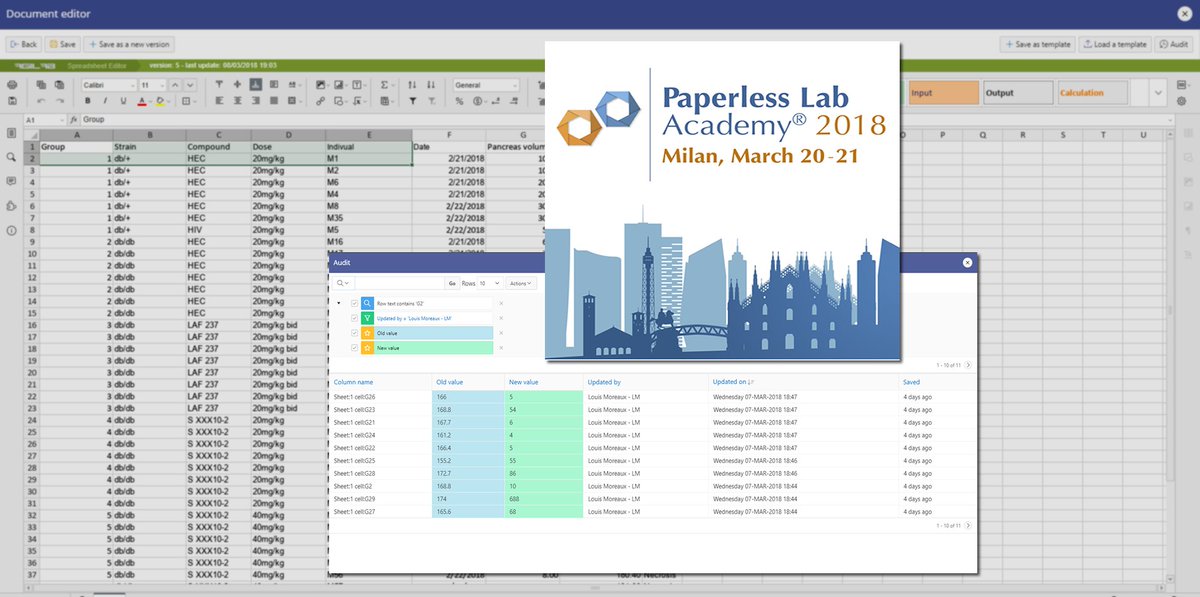Screen dimensions: 1200x597
Task: Increase font size with up arrow button
Action: click(x=175, y=85)
